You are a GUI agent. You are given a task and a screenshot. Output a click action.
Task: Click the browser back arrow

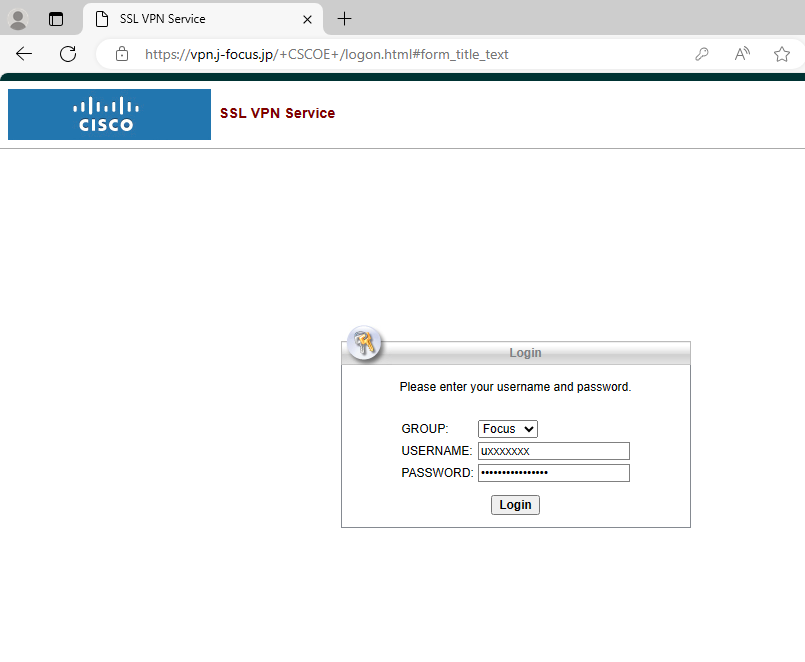click(24, 54)
